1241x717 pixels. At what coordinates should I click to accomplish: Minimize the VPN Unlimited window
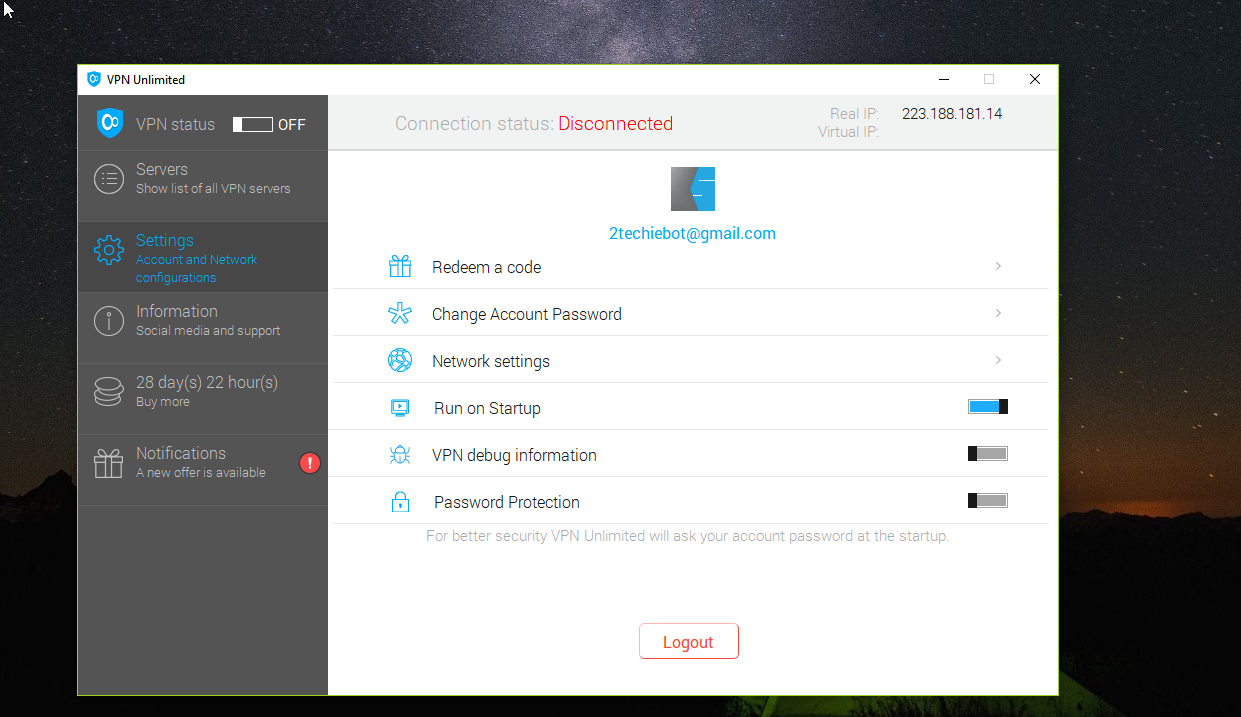coord(943,80)
